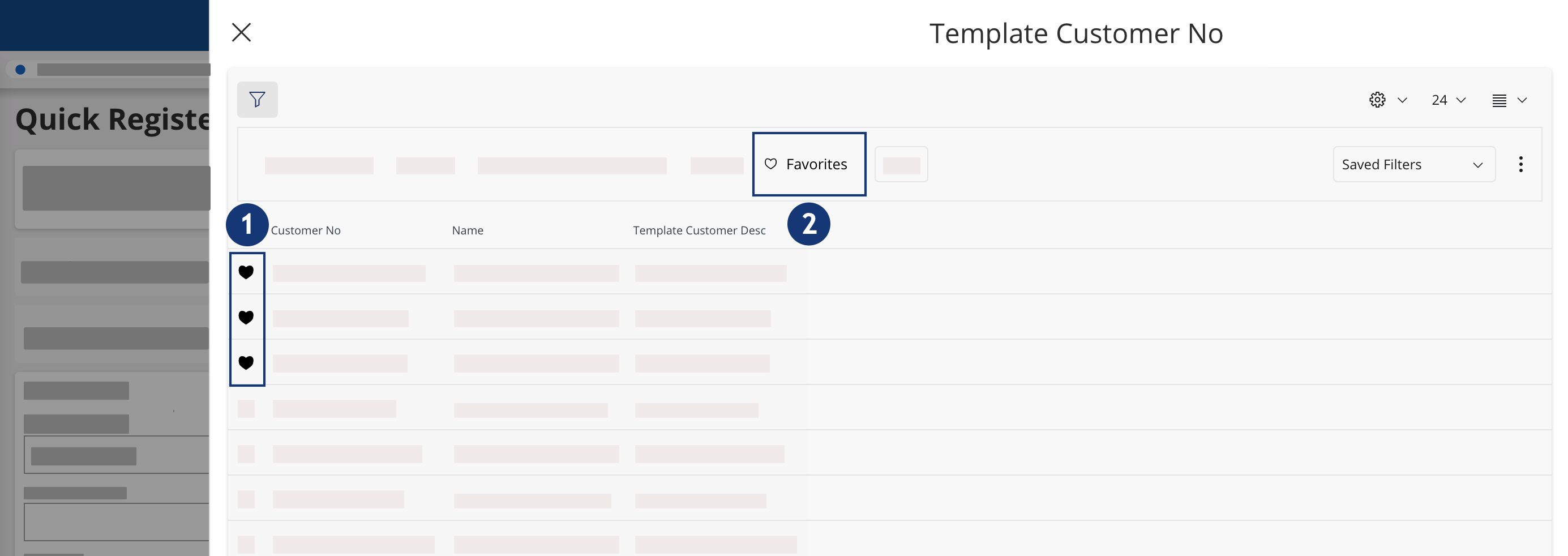Image resolution: width=1568 pixels, height=556 pixels.
Task: Sort by the Customer No column header
Action: (x=306, y=230)
